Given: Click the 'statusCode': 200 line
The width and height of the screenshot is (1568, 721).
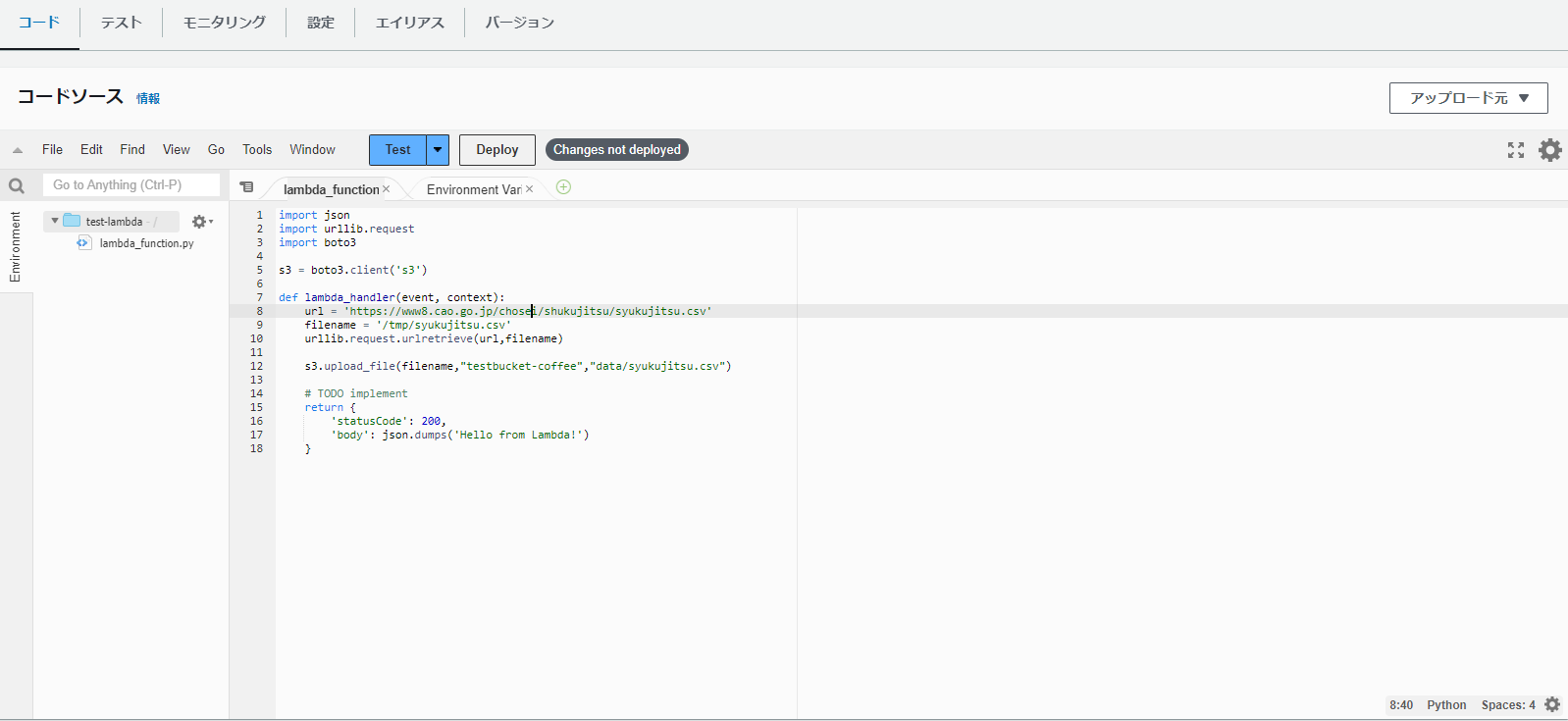Looking at the screenshot, I should pos(389,421).
